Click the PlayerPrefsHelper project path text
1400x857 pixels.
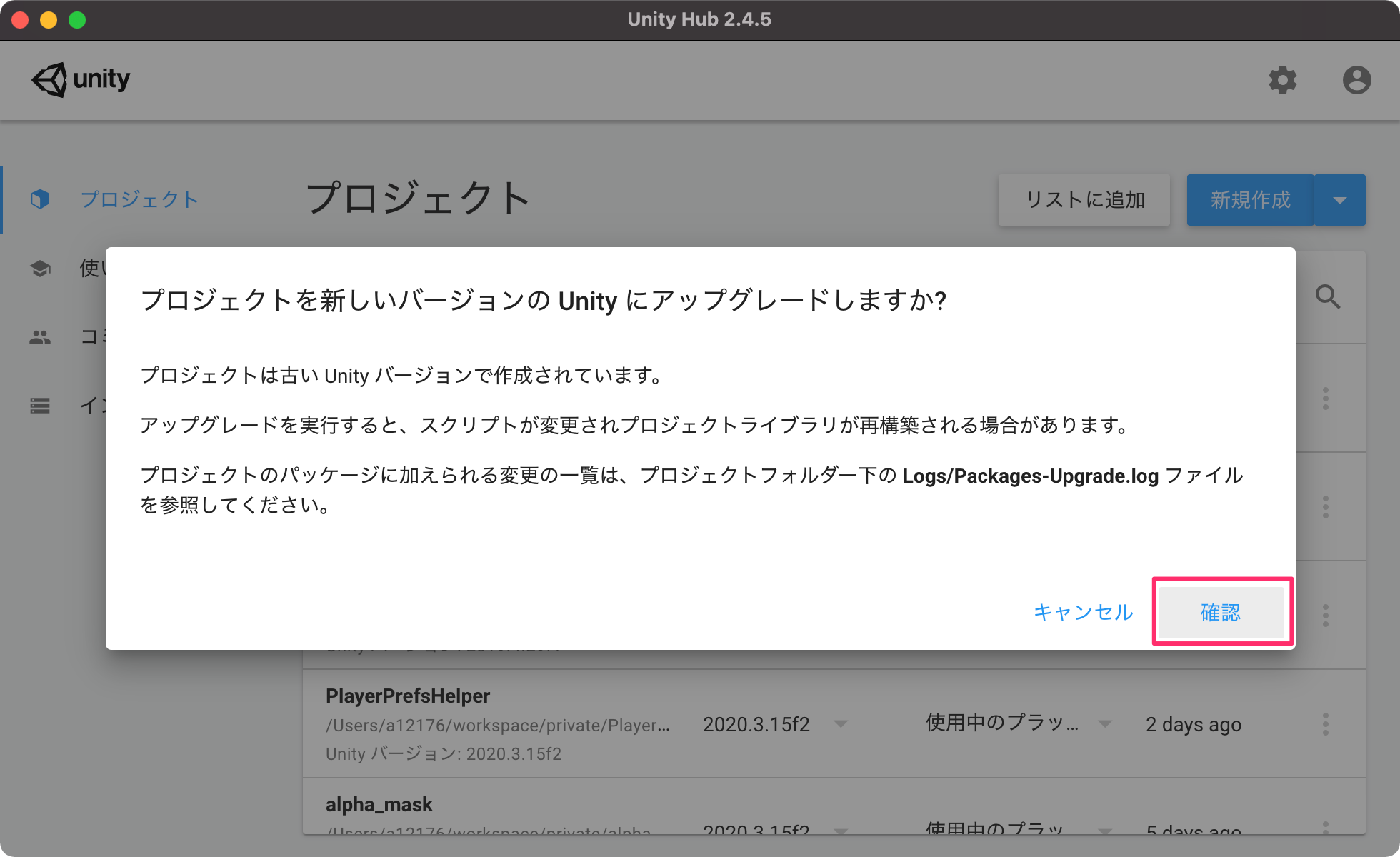pyautogui.click(x=498, y=725)
